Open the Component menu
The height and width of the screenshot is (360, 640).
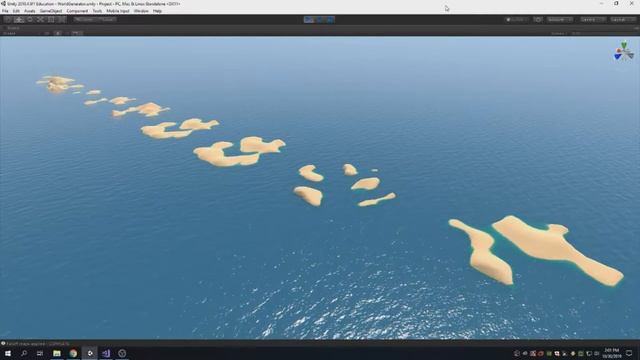coord(77,11)
